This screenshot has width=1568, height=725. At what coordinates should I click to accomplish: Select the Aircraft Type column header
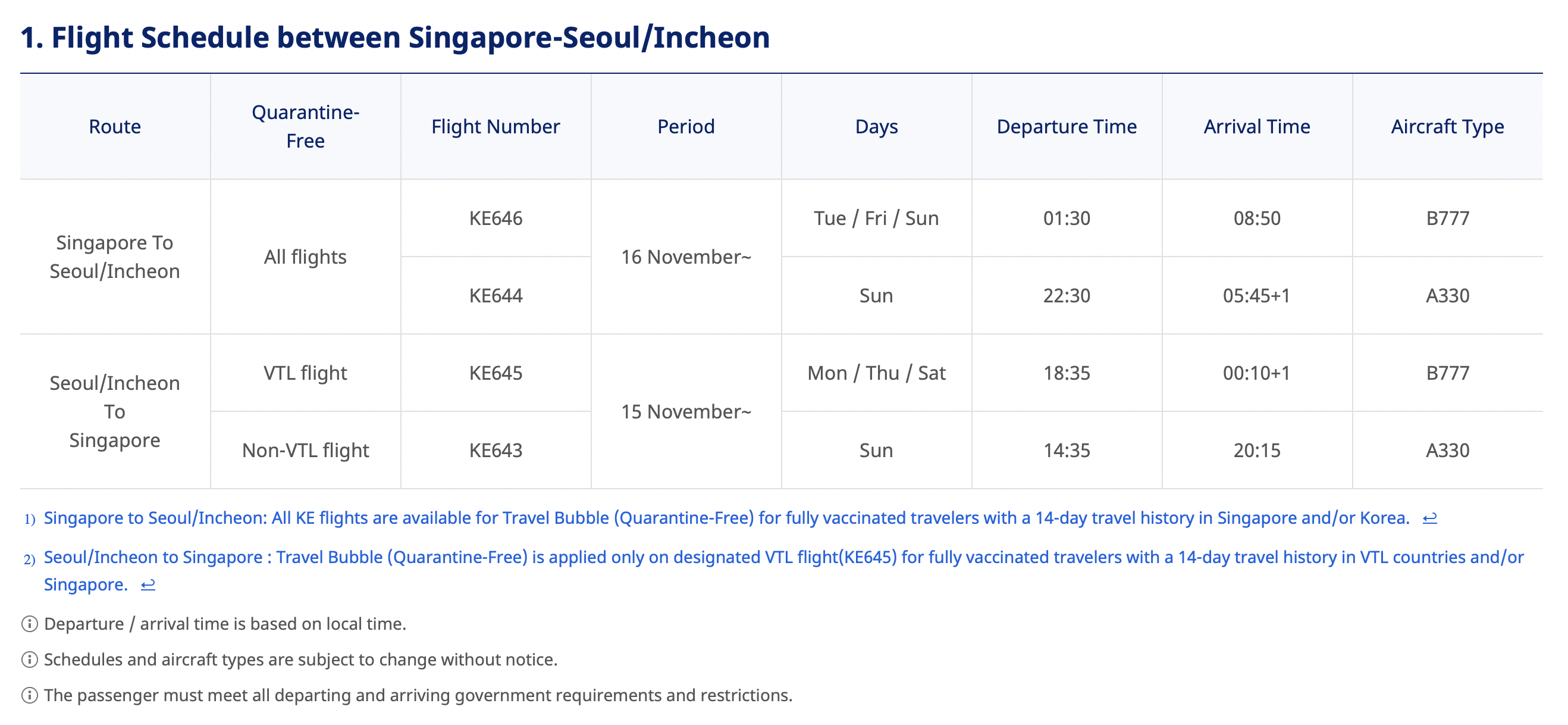click(x=1447, y=127)
